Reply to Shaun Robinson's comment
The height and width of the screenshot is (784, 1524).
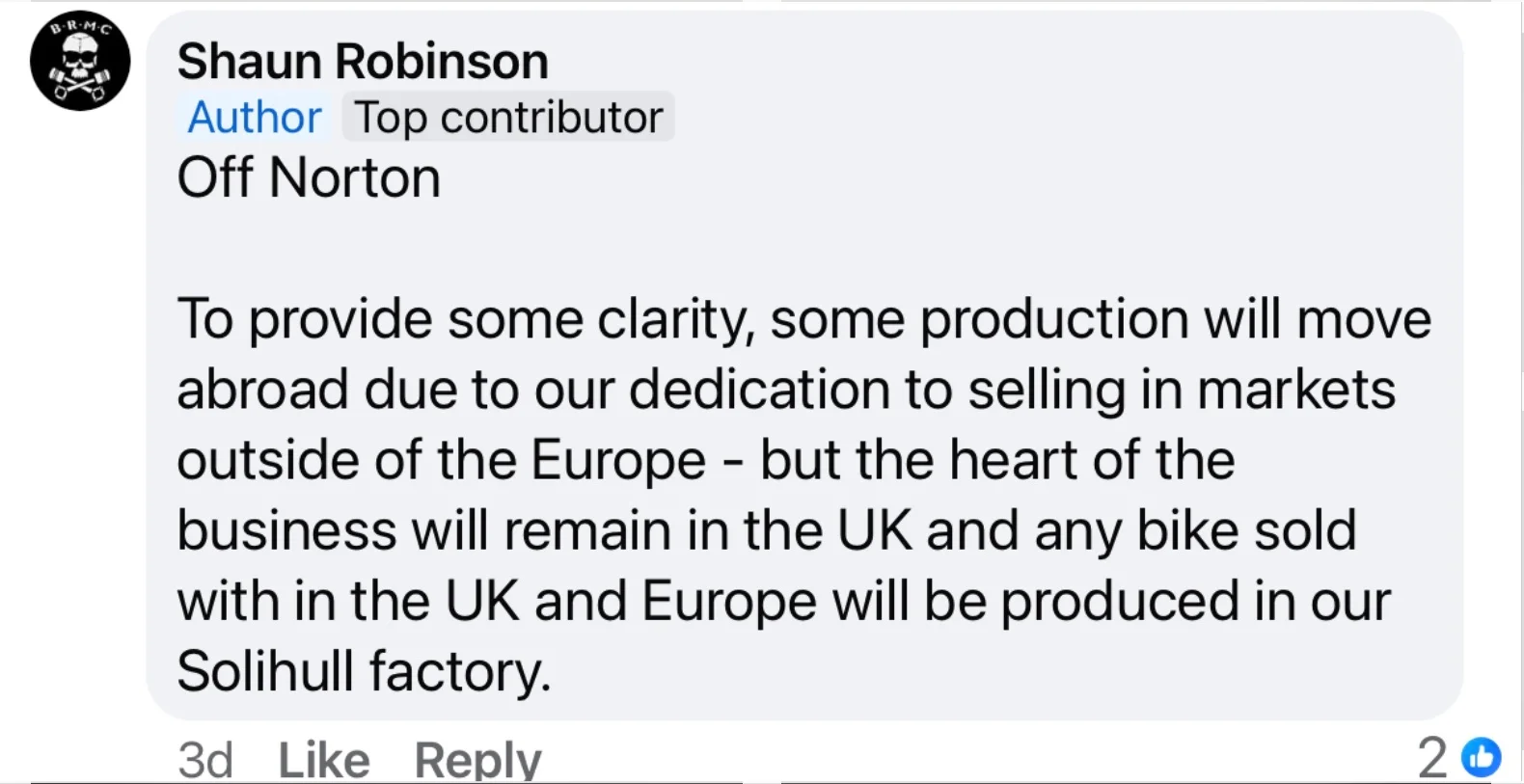pos(477,760)
